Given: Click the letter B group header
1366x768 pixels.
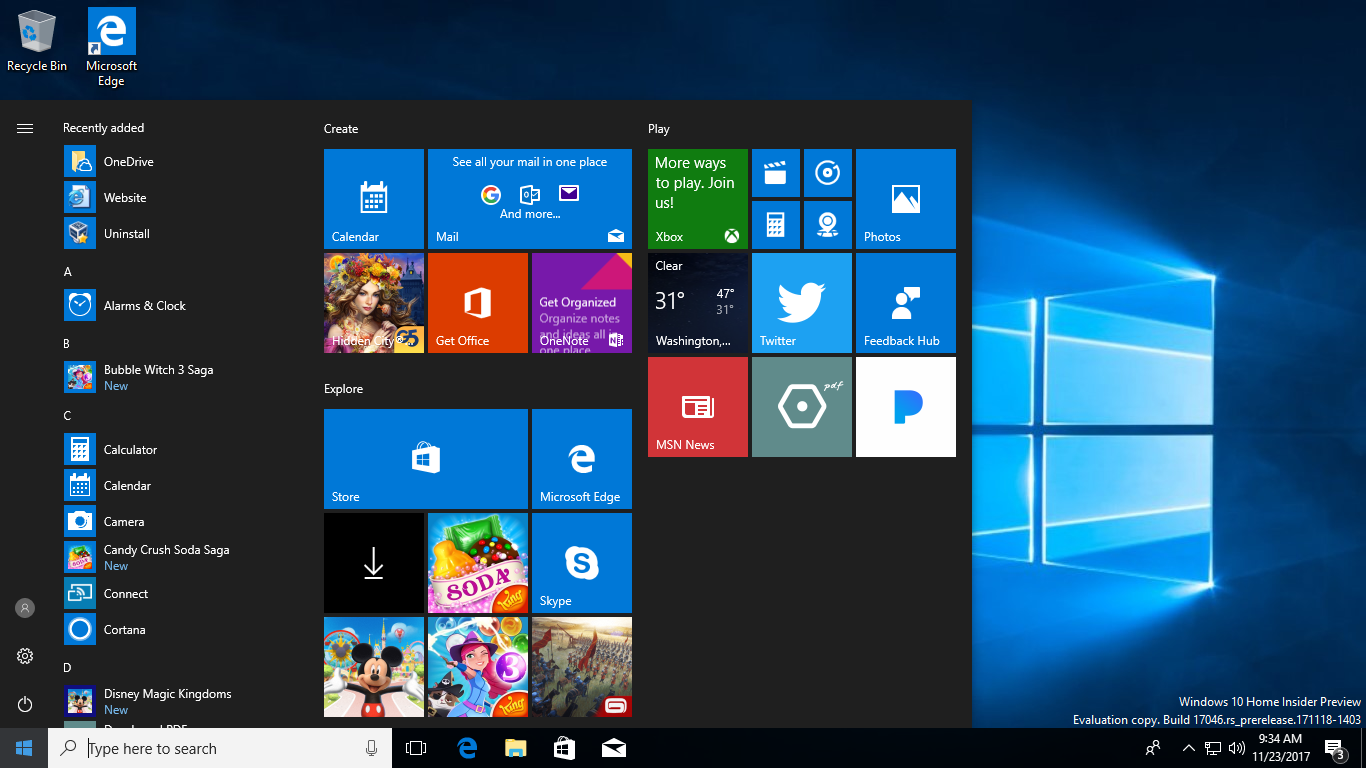Looking at the screenshot, I should [x=67, y=344].
